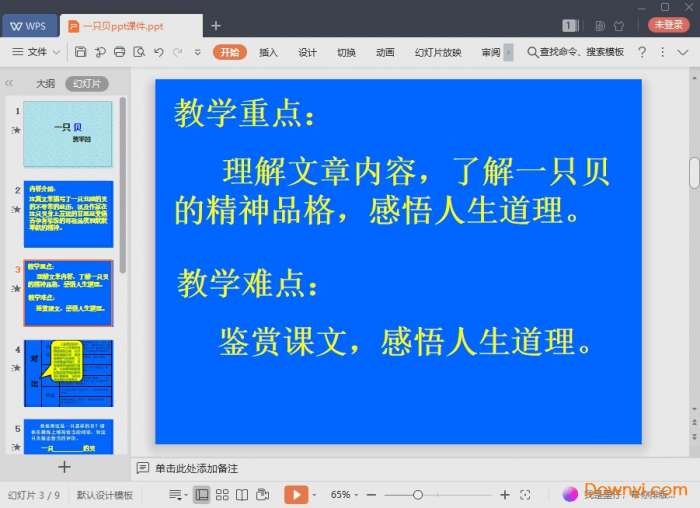Switch to reading view book icon
700x508 pixels.
(x=242, y=495)
